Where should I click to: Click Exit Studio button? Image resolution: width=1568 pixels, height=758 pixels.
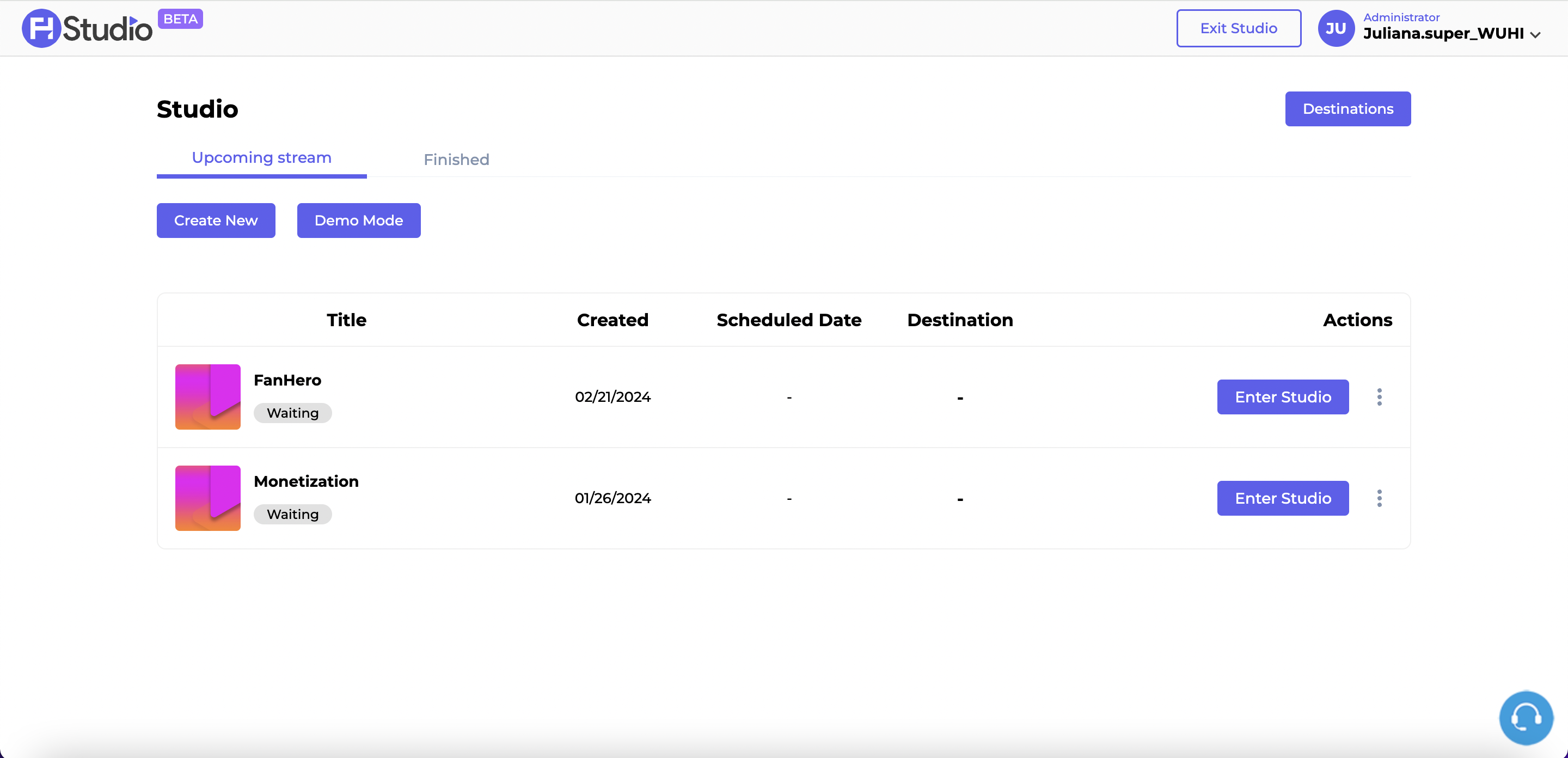(x=1239, y=27)
